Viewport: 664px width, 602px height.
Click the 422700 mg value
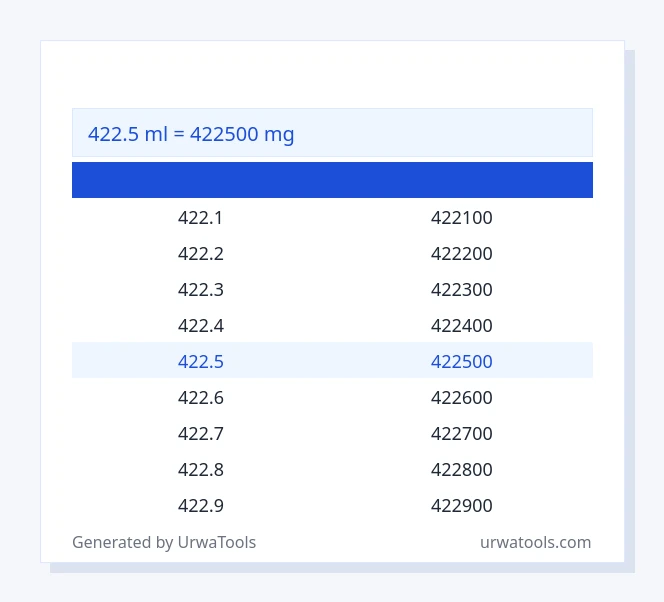462,434
